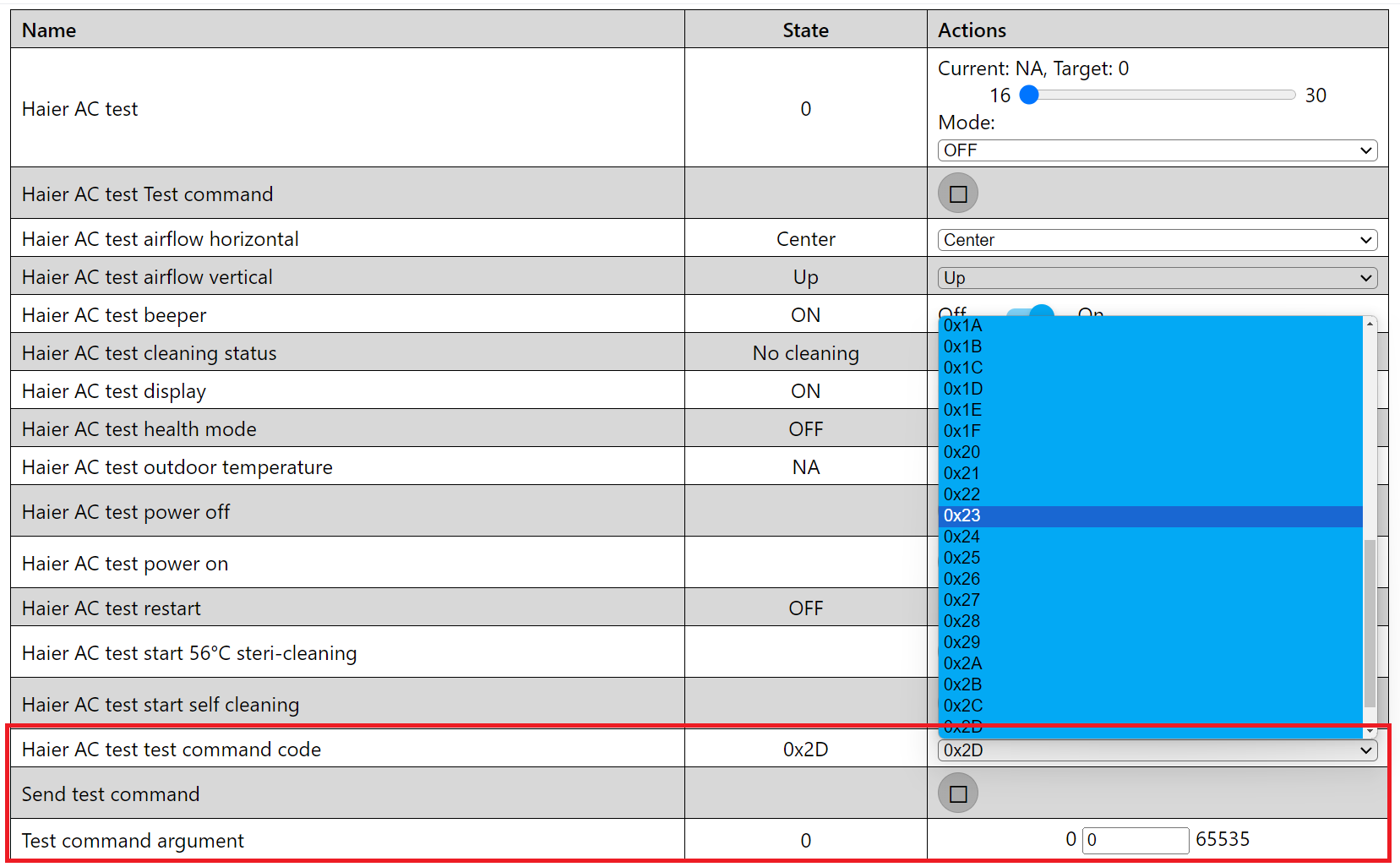Click the Test command argument number field
The image size is (1400, 867).
1135,840
